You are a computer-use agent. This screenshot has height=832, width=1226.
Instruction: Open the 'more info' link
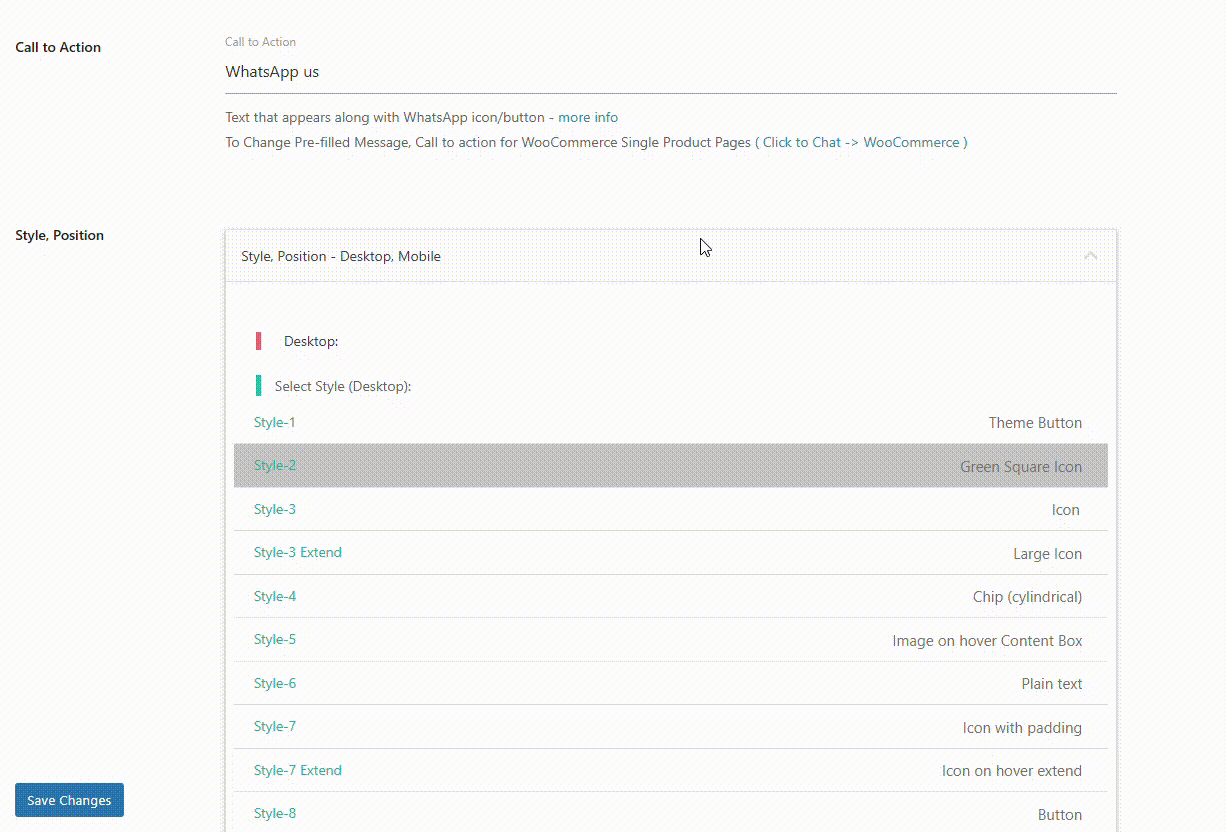point(588,117)
